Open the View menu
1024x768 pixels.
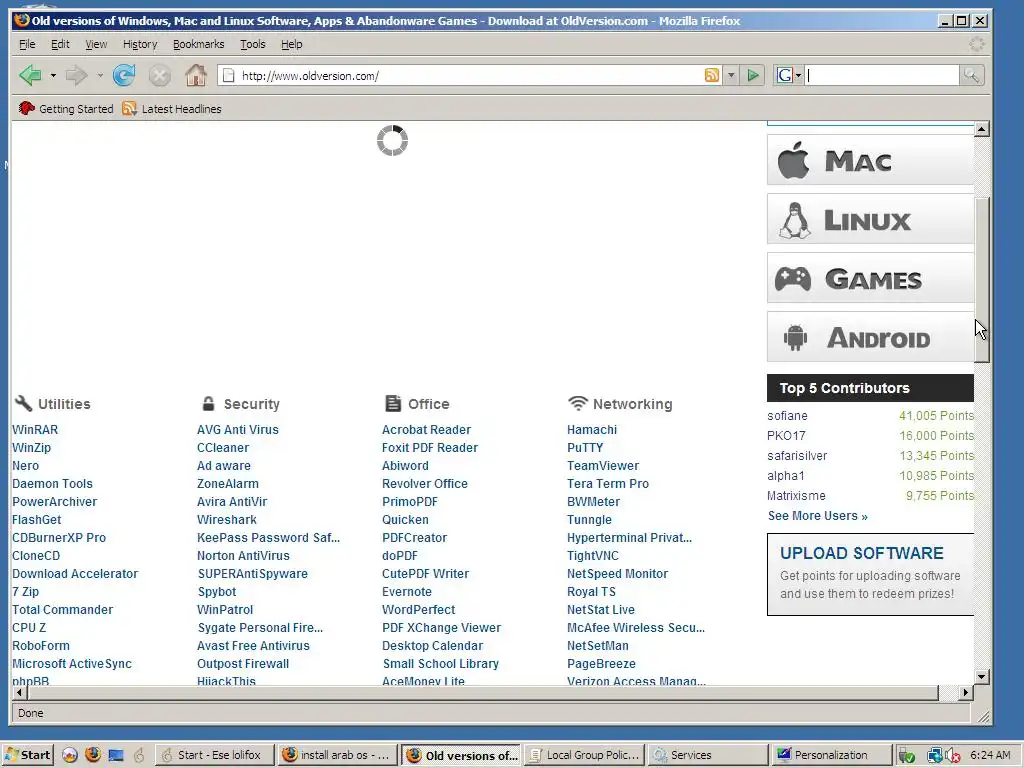tap(96, 44)
